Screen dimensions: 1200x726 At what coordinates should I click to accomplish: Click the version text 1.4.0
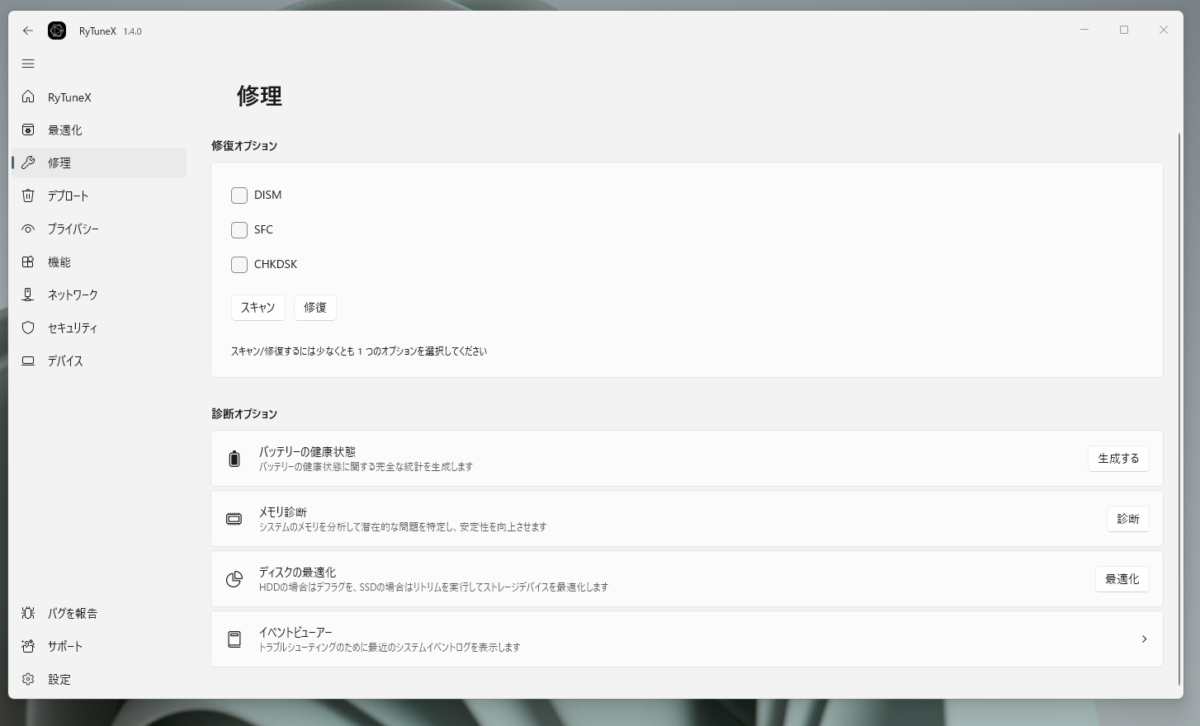click(x=132, y=31)
